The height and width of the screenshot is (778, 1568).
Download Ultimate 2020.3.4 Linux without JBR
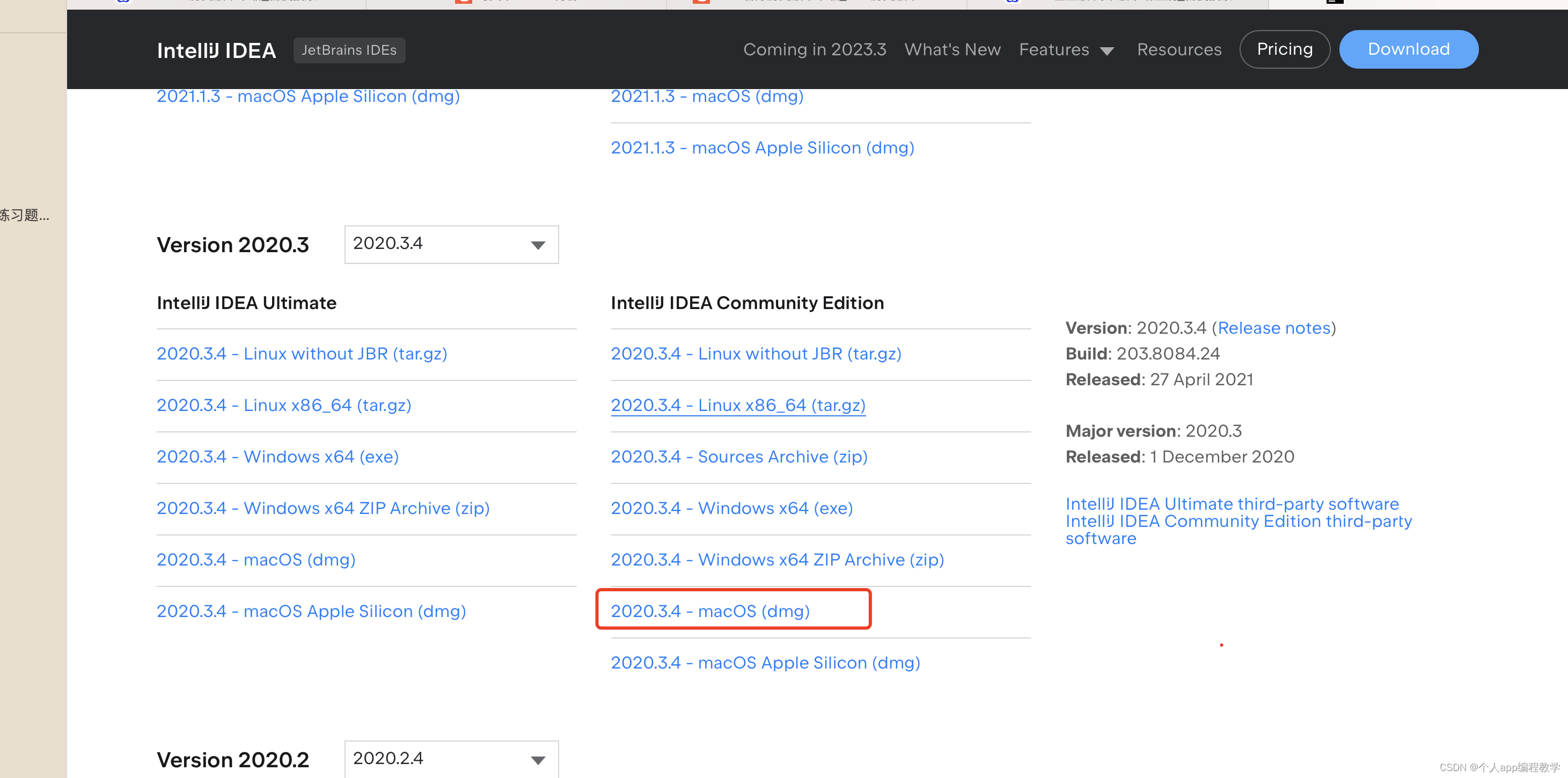click(x=302, y=354)
